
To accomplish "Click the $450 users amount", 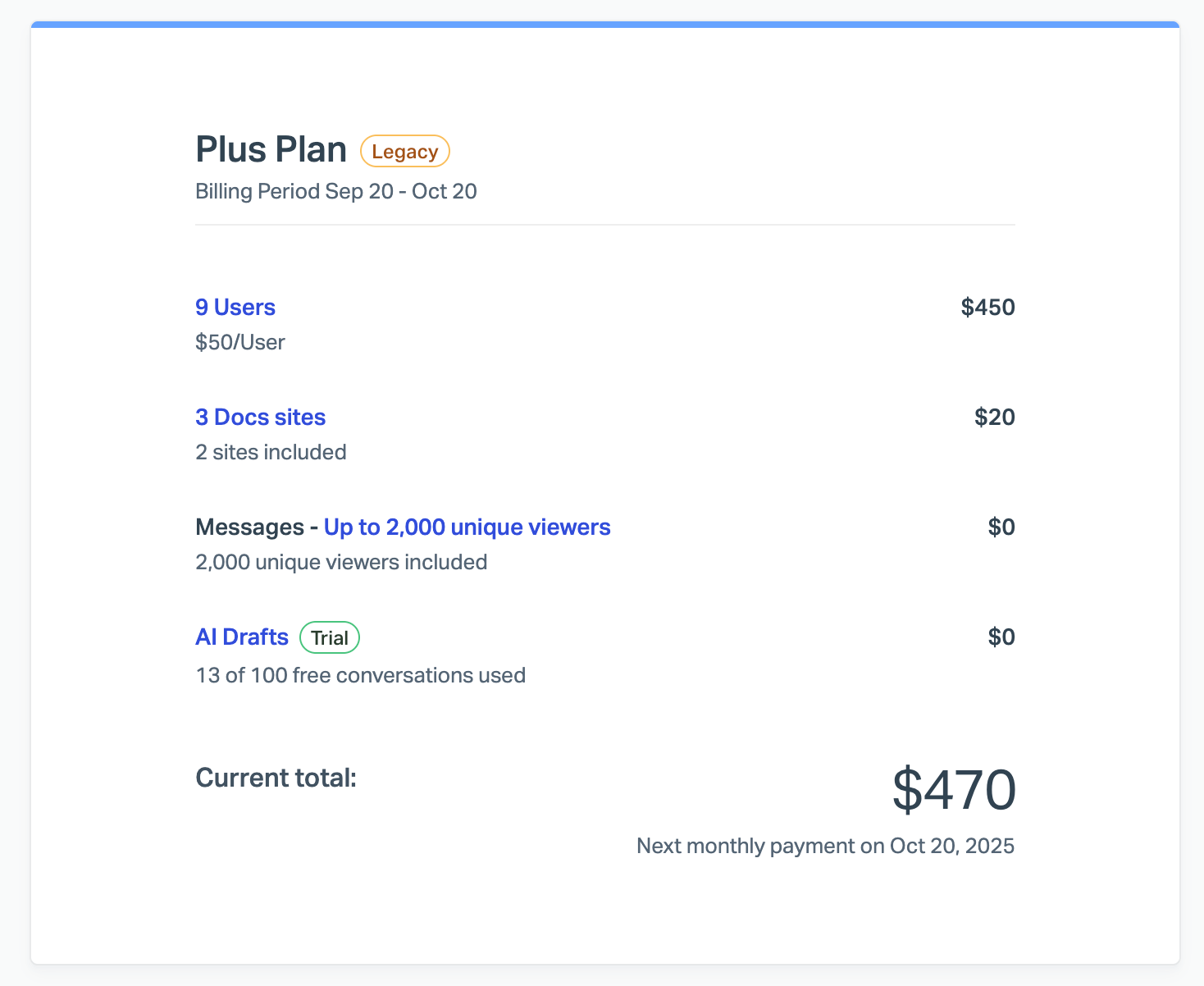I will coord(987,308).
